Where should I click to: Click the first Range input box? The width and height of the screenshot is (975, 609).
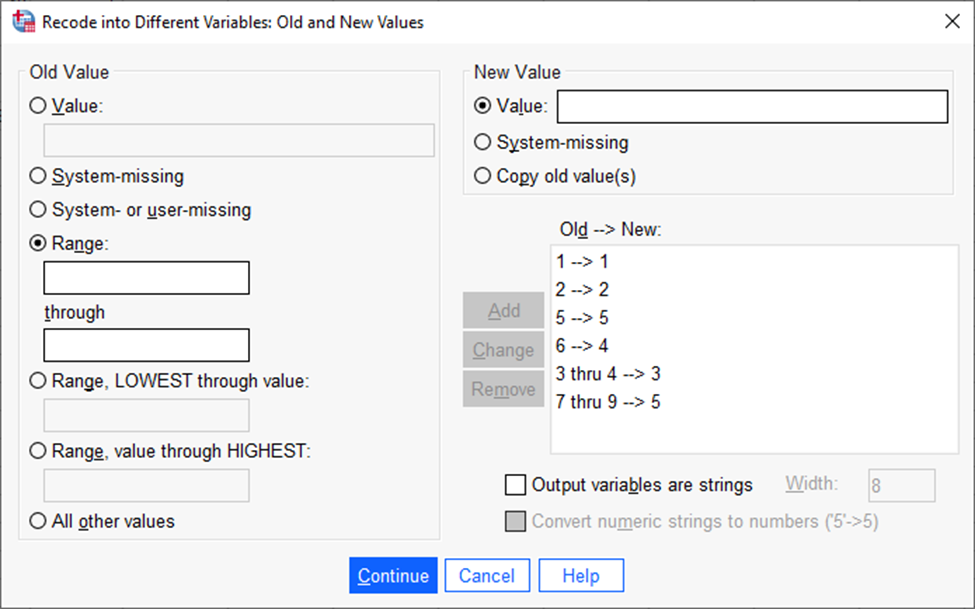point(147,277)
